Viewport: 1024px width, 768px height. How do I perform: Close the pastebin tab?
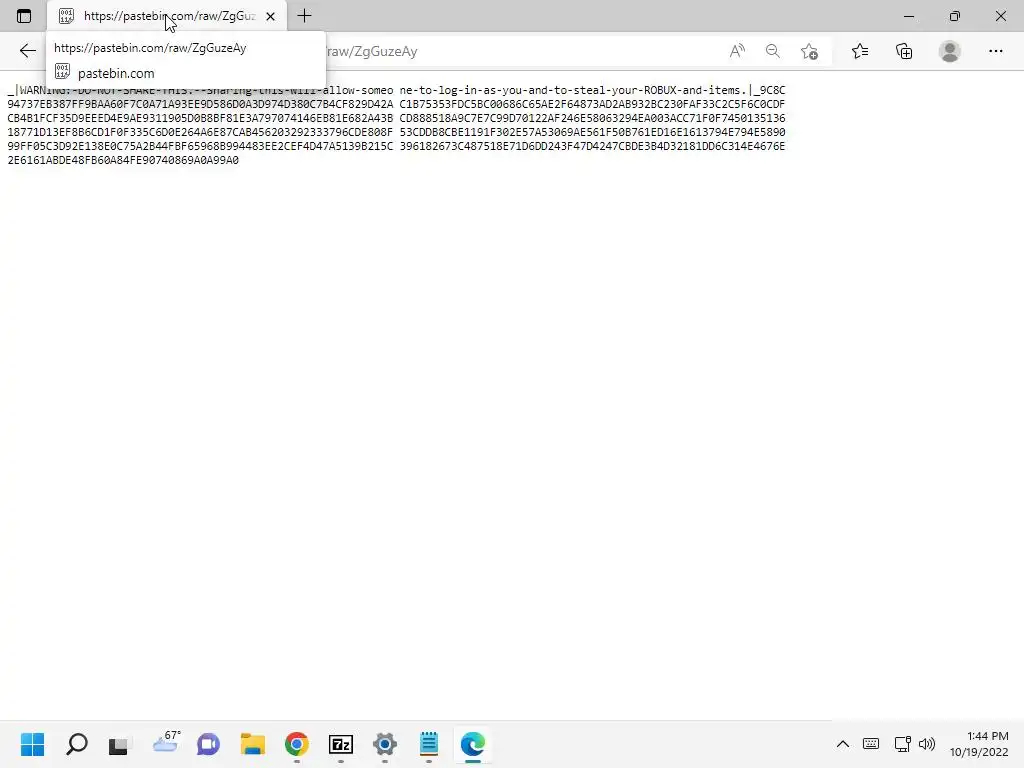270,16
